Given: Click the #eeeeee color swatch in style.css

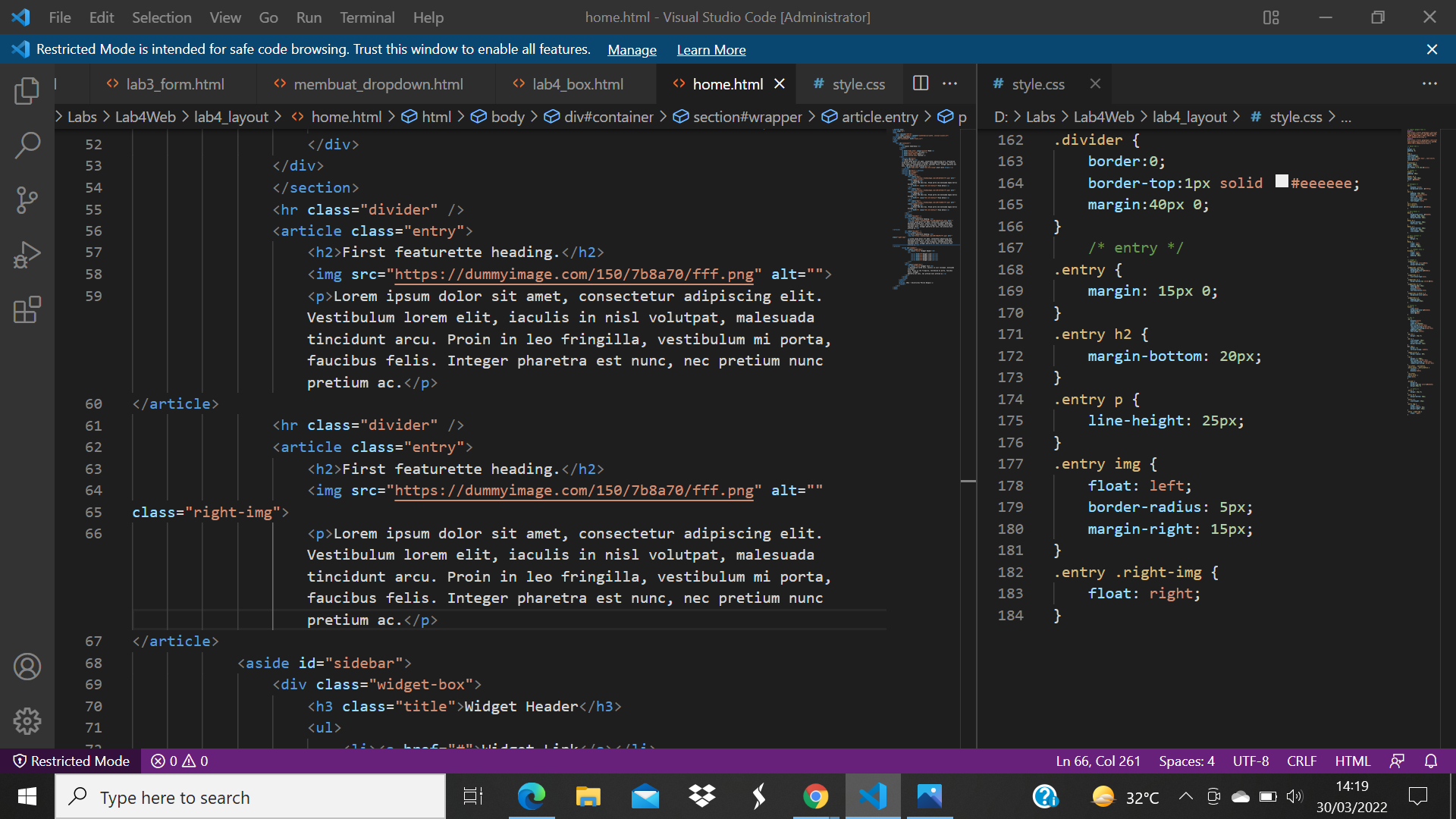Looking at the screenshot, I should click(x=1282, y=182).
